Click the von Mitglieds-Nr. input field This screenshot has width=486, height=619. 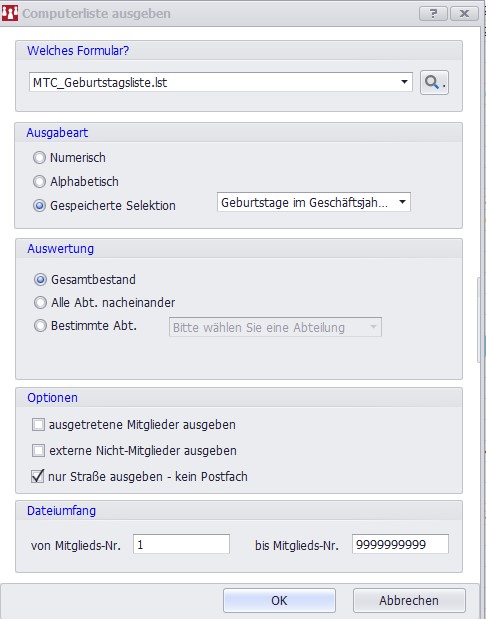181,544
